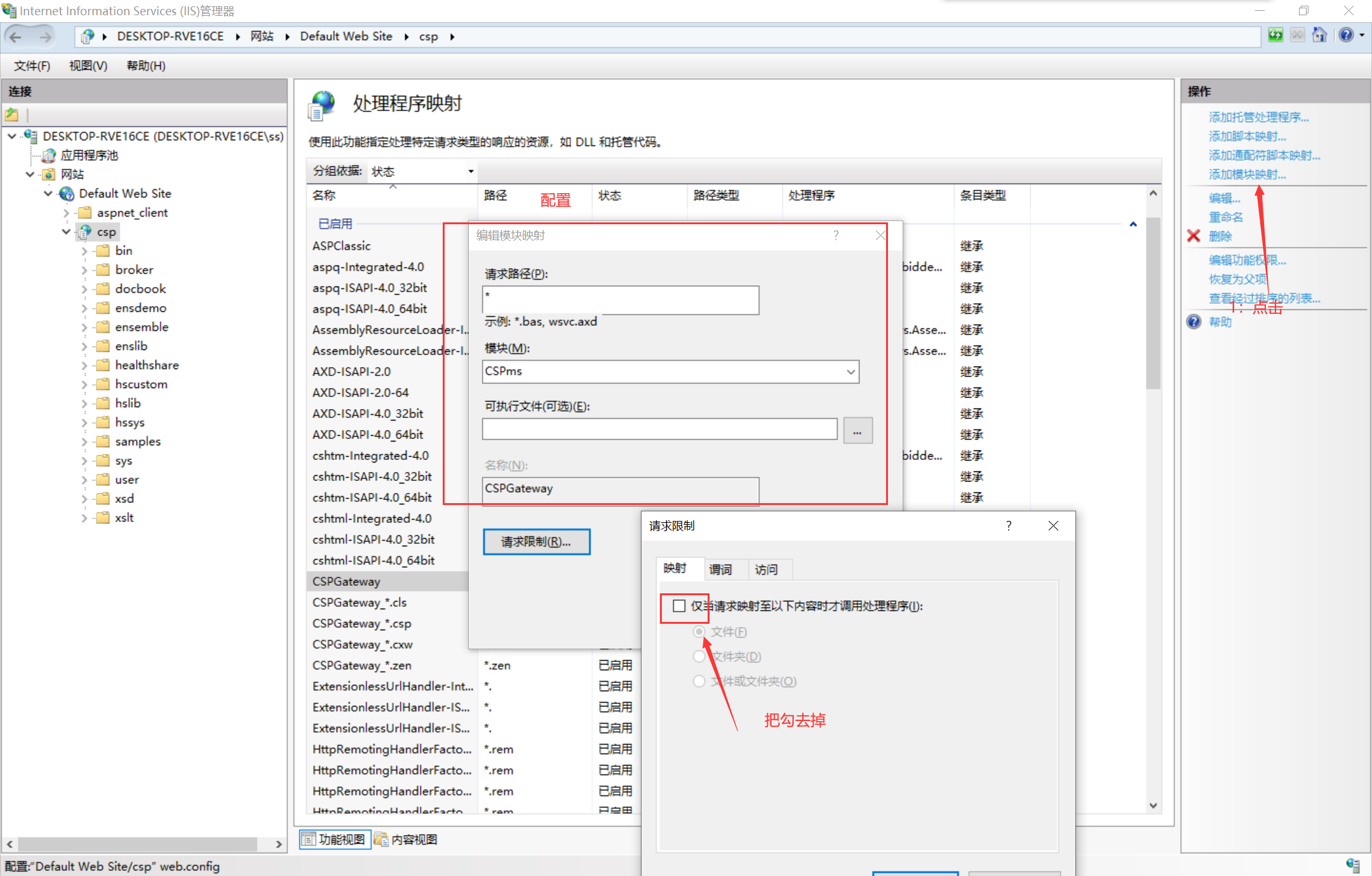Click the back navigation arrow
The height and width of the screenshot is (876, 1372).
click(17, 37)
